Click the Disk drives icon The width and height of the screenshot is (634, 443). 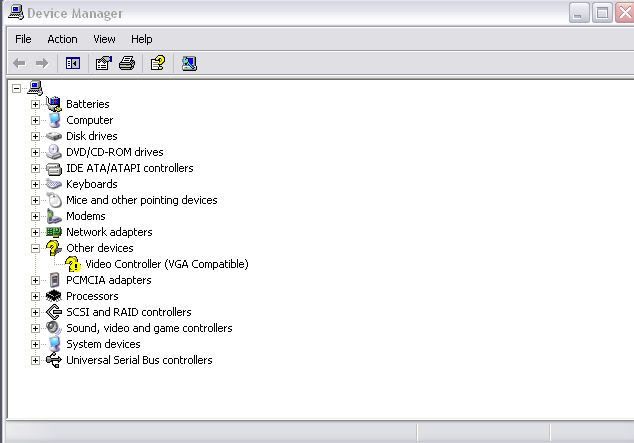(53, 136)
